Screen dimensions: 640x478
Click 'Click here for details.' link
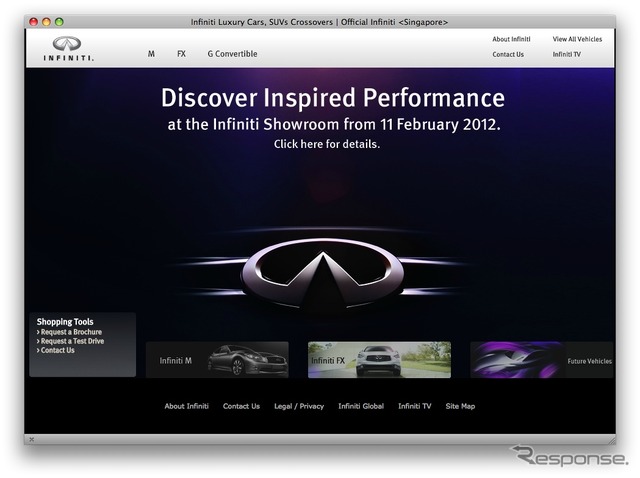327,144
